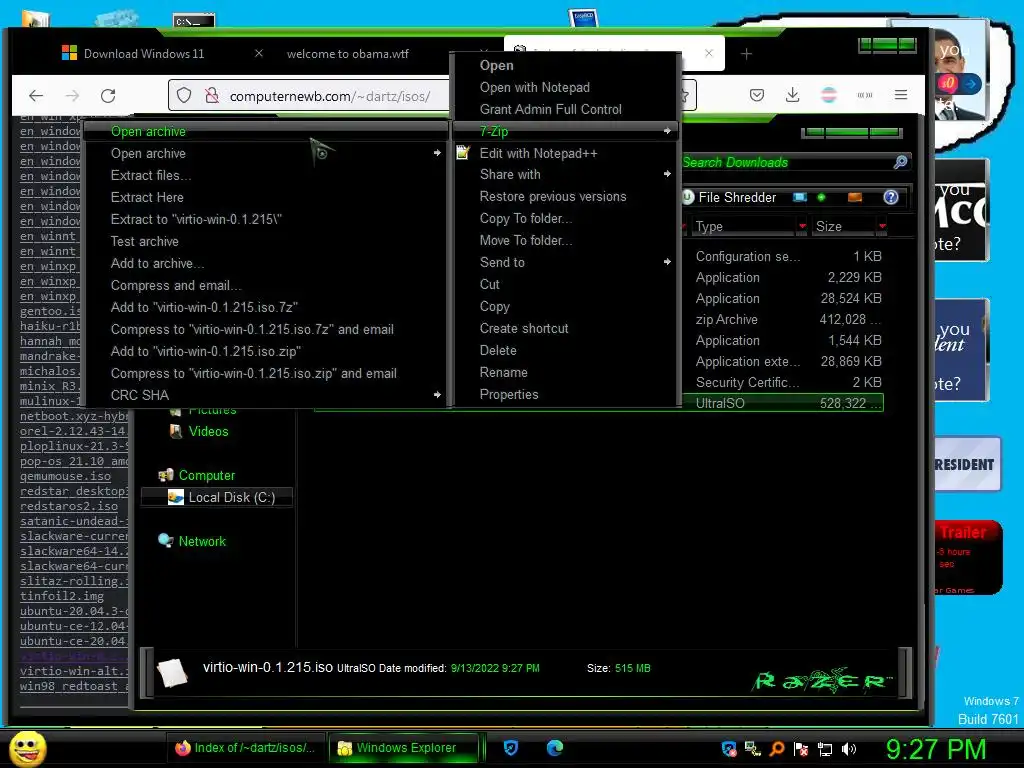Screen dimensions: 1024x768
Task: Click the blue monitor icon beside File Shredder
Action: [800, 197]
